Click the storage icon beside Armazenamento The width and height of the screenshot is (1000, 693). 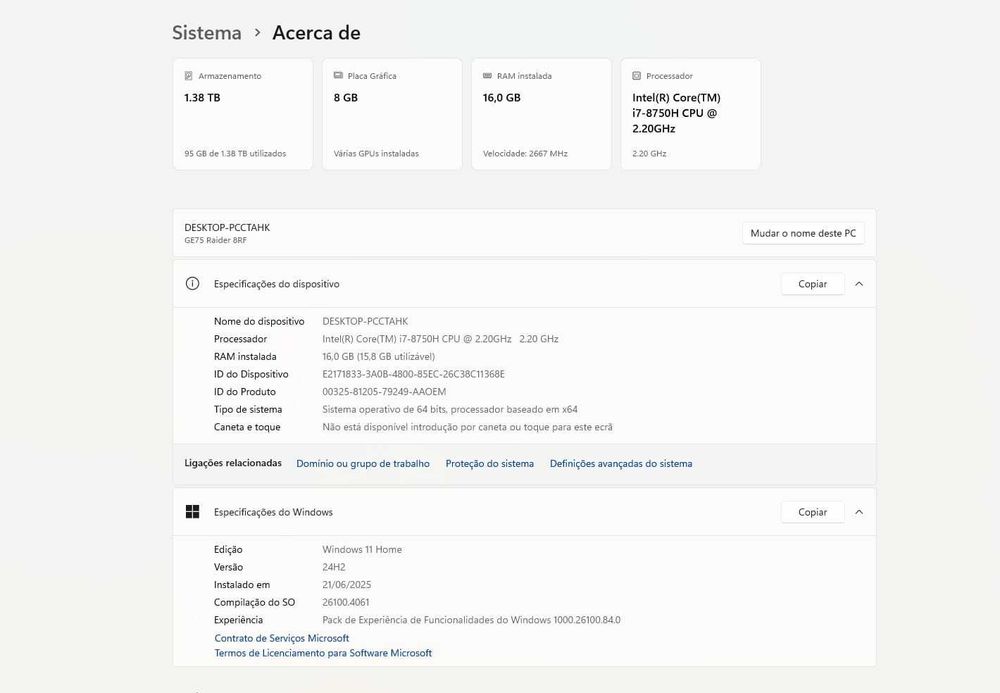[188, 76]
